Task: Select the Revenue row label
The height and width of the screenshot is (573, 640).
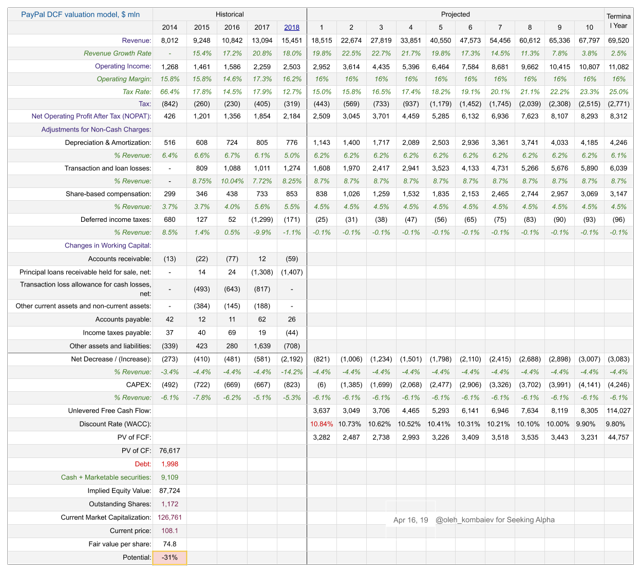Action: (x=136, y=40)
